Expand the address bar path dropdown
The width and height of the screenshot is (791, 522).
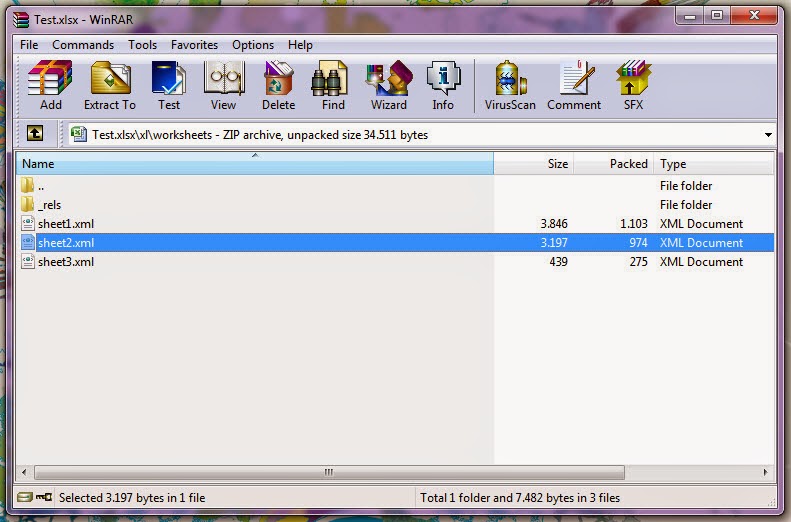pos(768,135)
